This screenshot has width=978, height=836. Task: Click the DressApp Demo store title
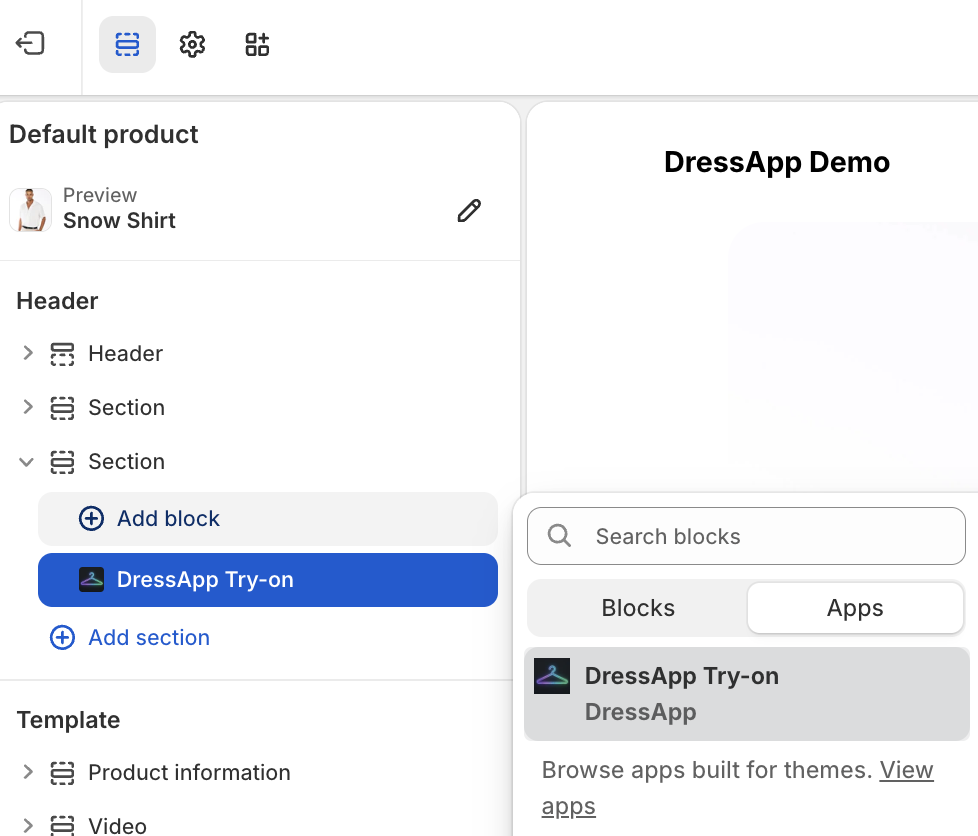coord(777,162)
